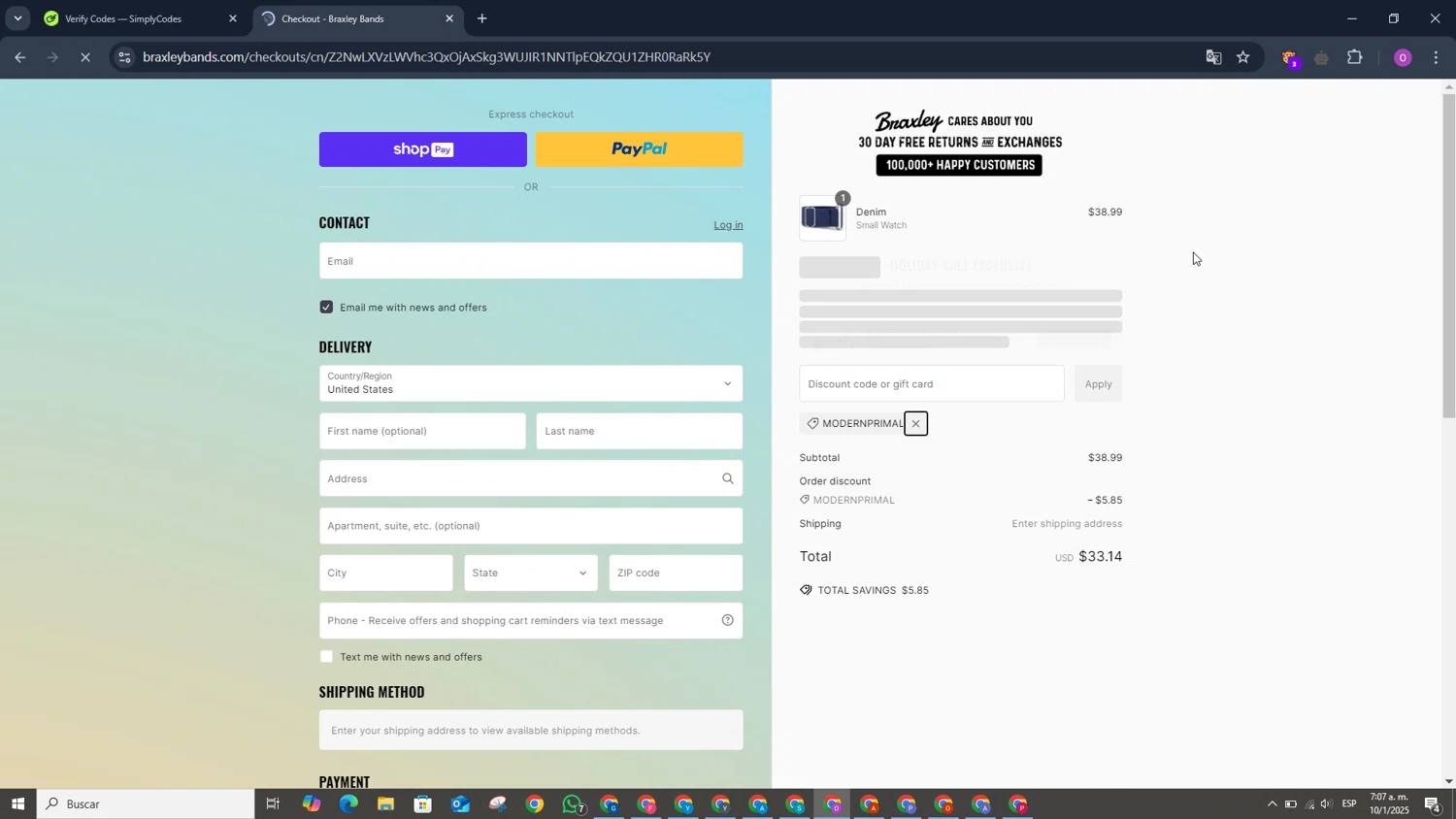Screen dimensions: 1456x819
Task: Click the Total amount $33.14
Action: [1101, 557]
